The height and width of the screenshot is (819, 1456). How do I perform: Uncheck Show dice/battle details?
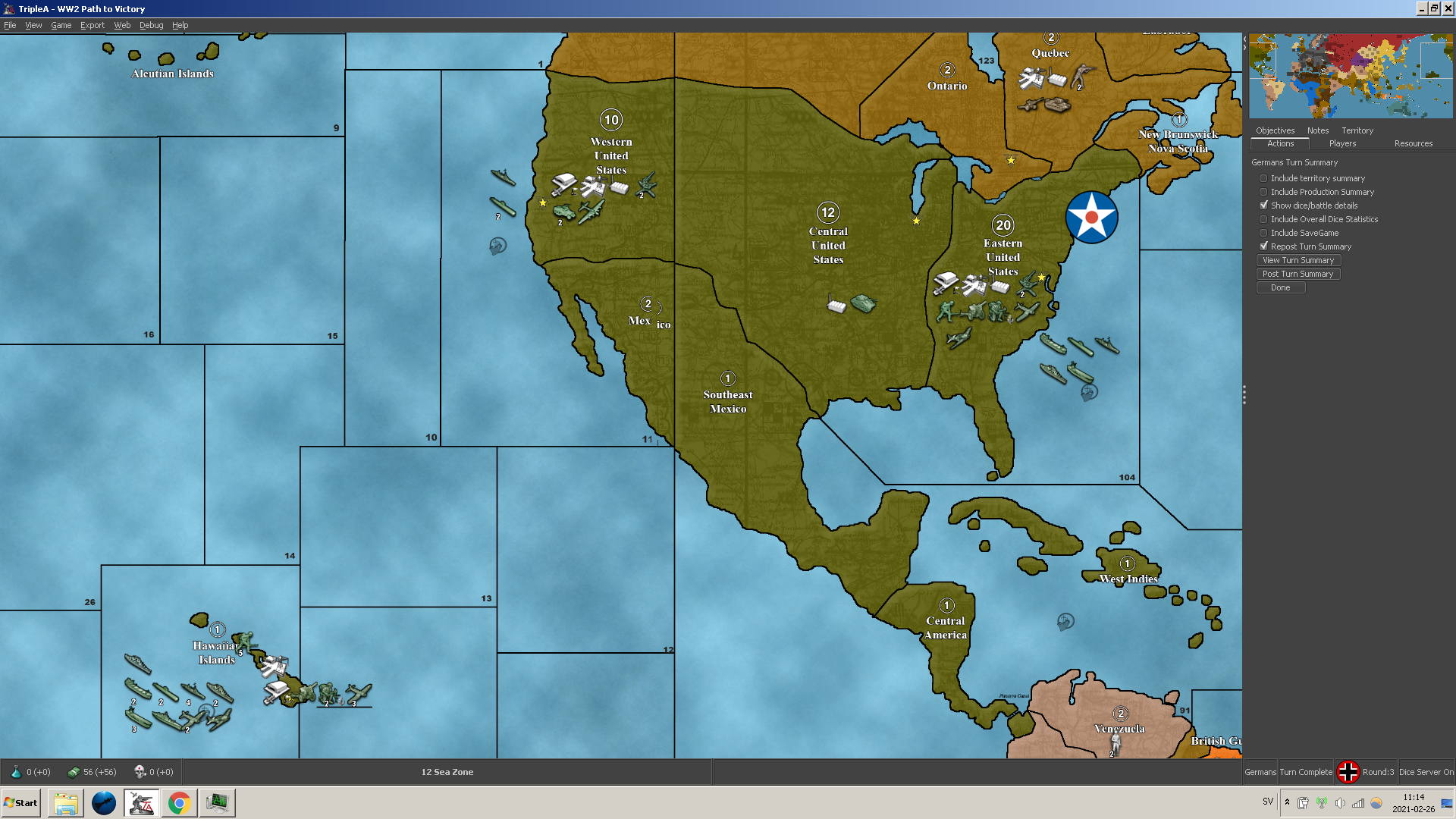(1263, 206)
